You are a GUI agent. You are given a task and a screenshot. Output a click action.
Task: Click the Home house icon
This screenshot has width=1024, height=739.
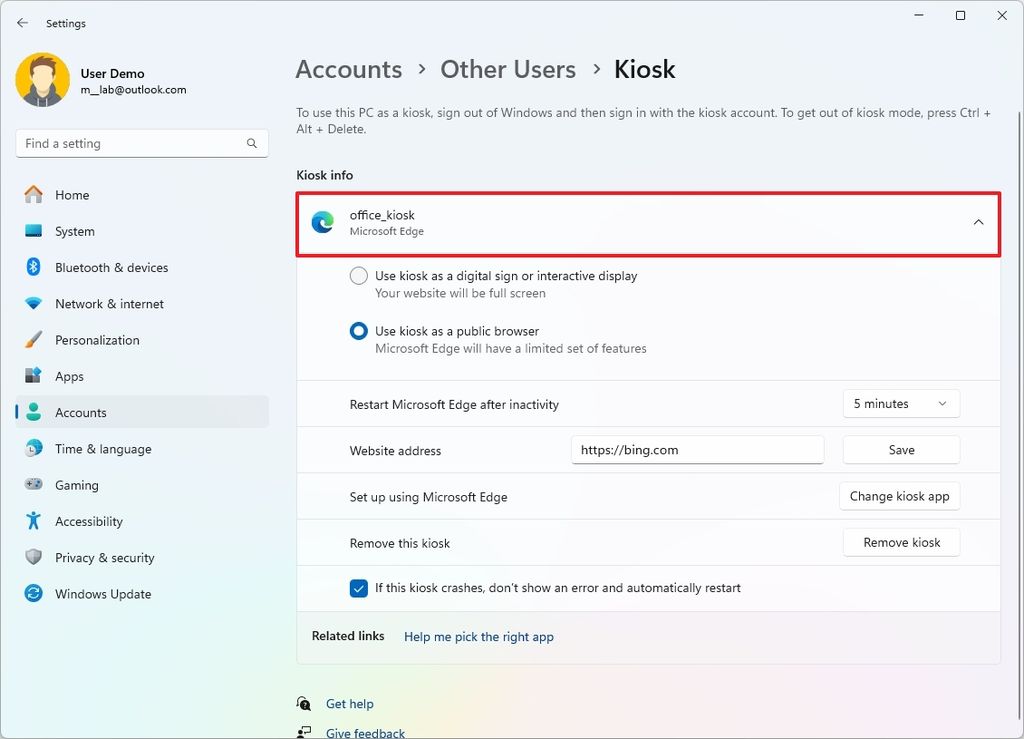(x=33, y=195)
